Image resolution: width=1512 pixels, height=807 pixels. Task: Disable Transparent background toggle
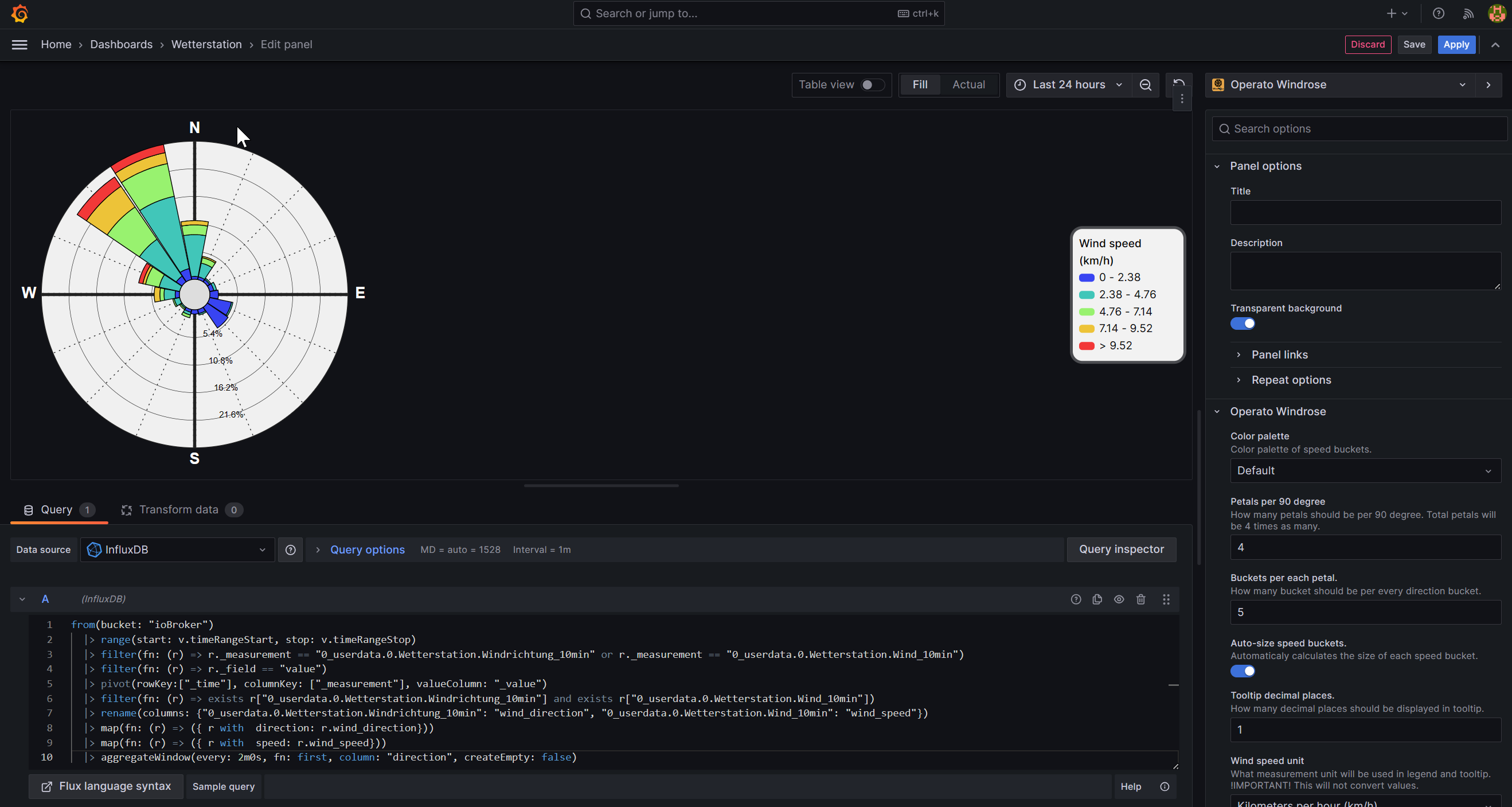(x=1242, y=323)
